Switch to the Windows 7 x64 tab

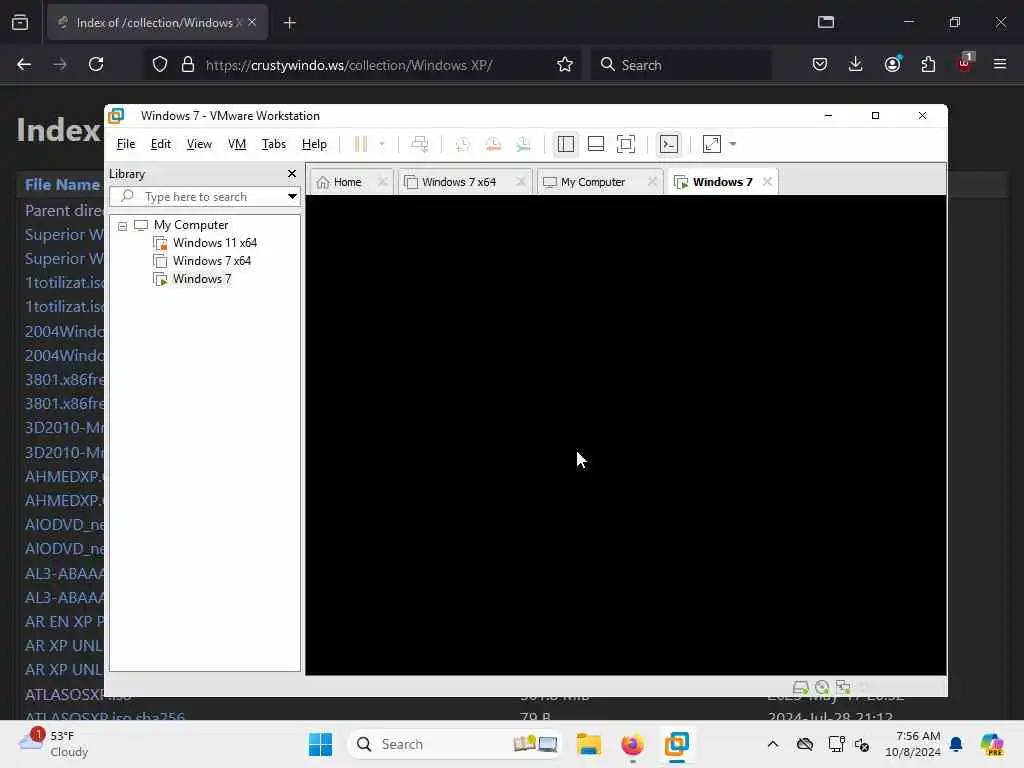pos(458,182)
